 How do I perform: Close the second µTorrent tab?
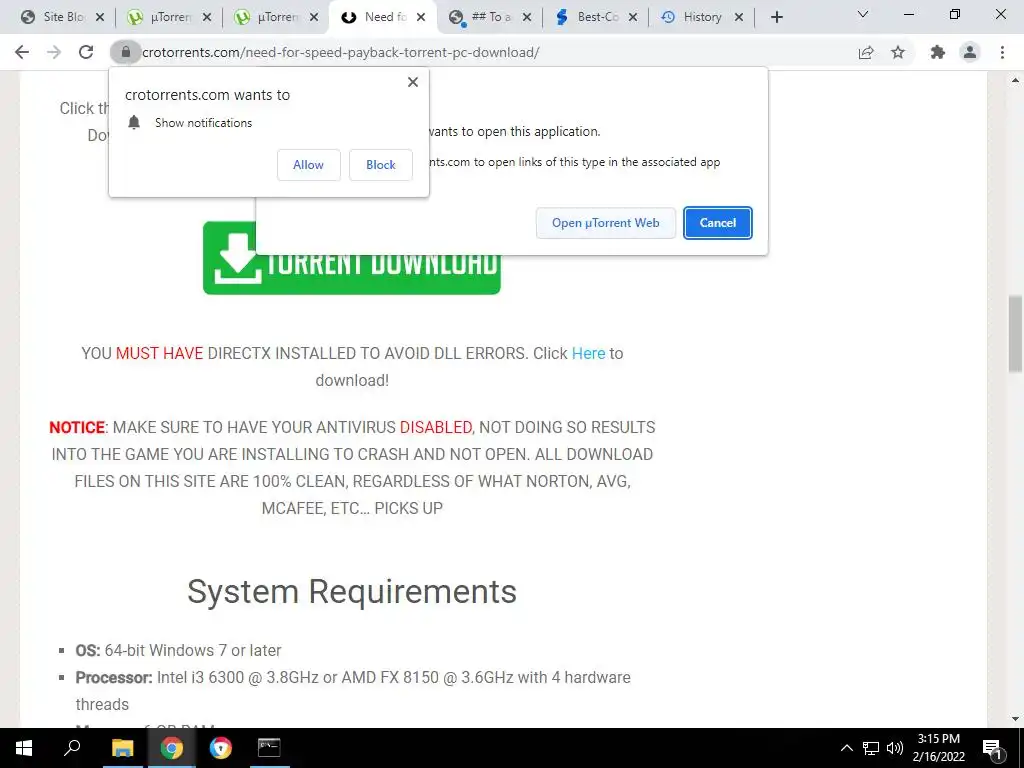(x=314, y=18)
